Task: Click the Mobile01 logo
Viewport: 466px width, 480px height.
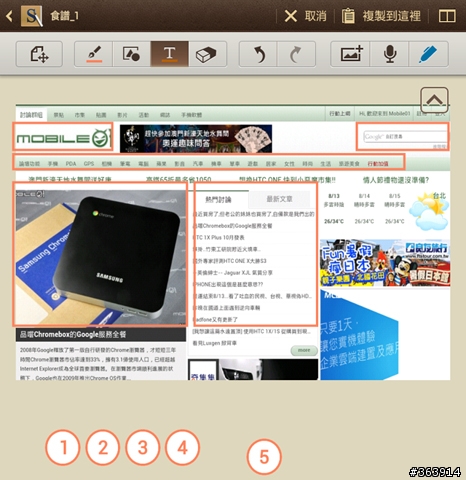Action: pos(63,138)
